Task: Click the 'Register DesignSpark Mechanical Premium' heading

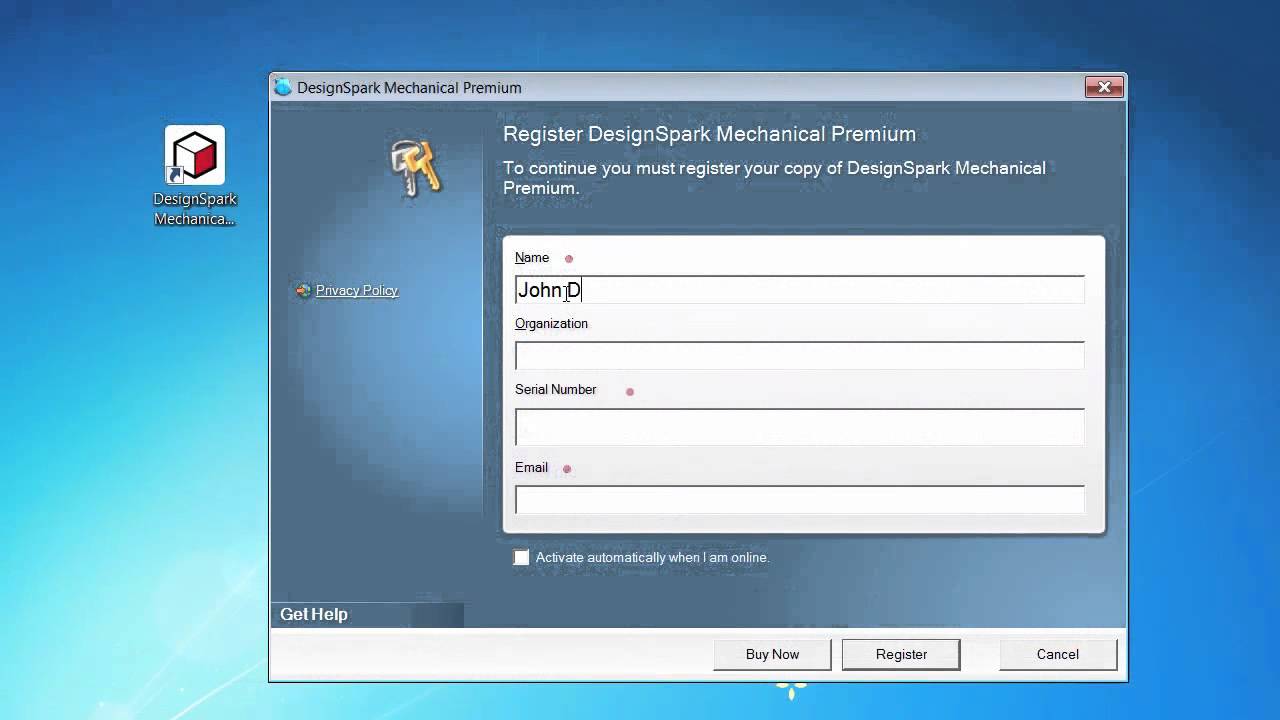Action: (709, 134)
